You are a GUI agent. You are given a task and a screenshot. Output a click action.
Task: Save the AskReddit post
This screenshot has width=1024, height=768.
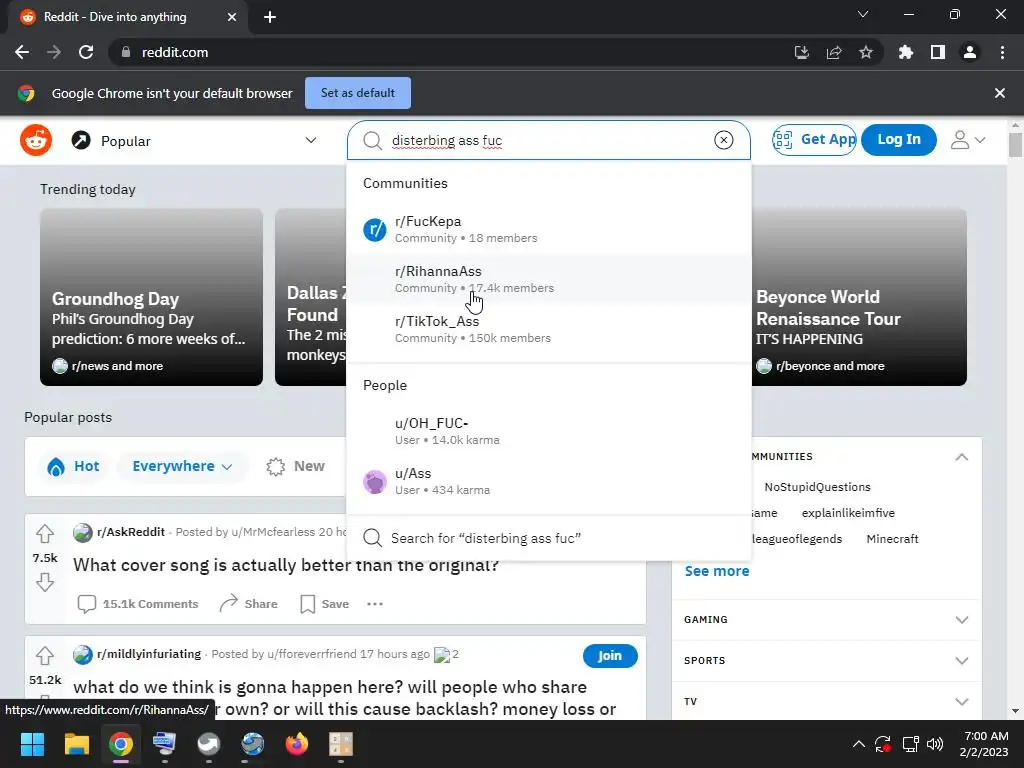click(325, 604)
